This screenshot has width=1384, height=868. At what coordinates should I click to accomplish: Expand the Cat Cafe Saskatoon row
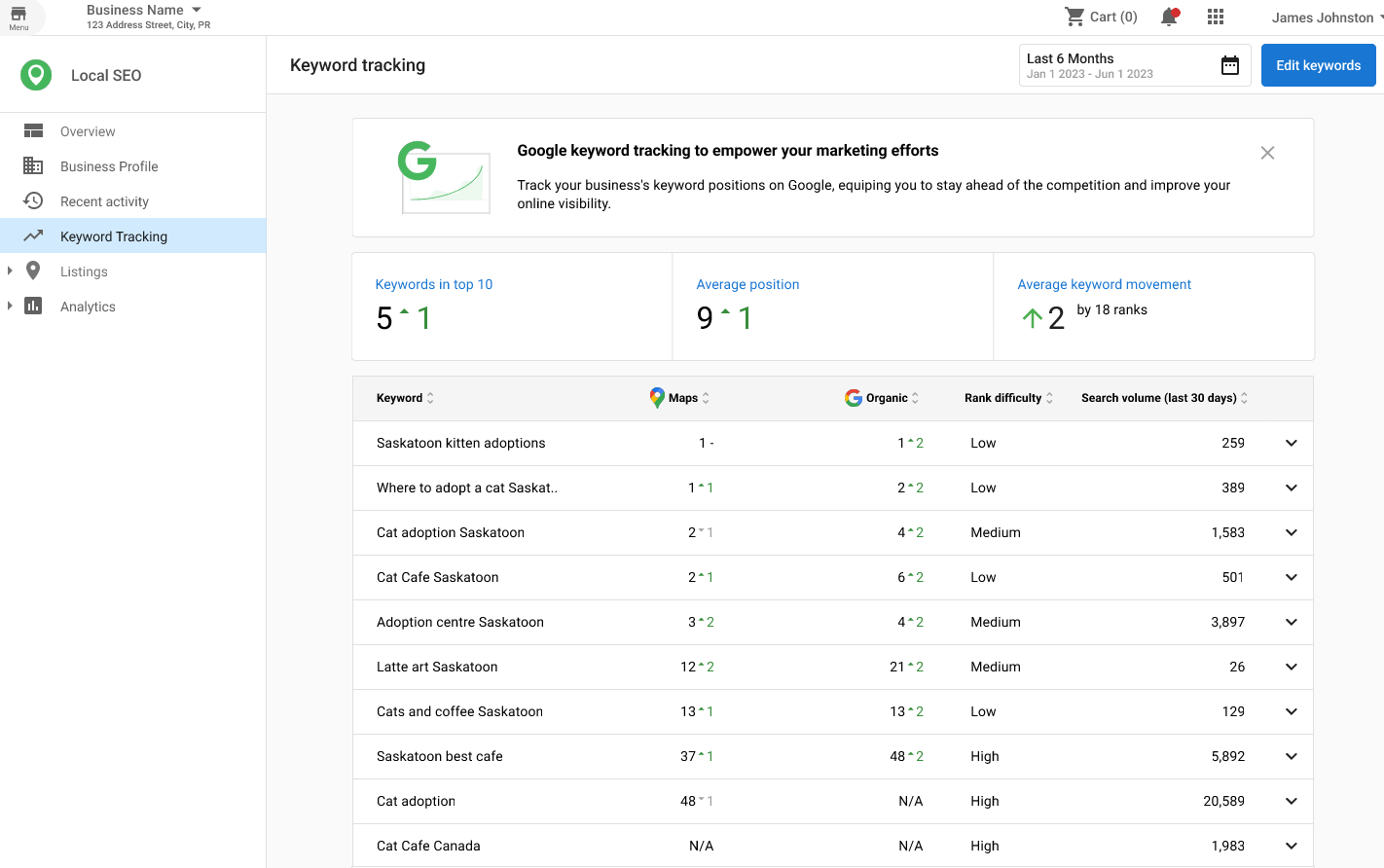1291,577
